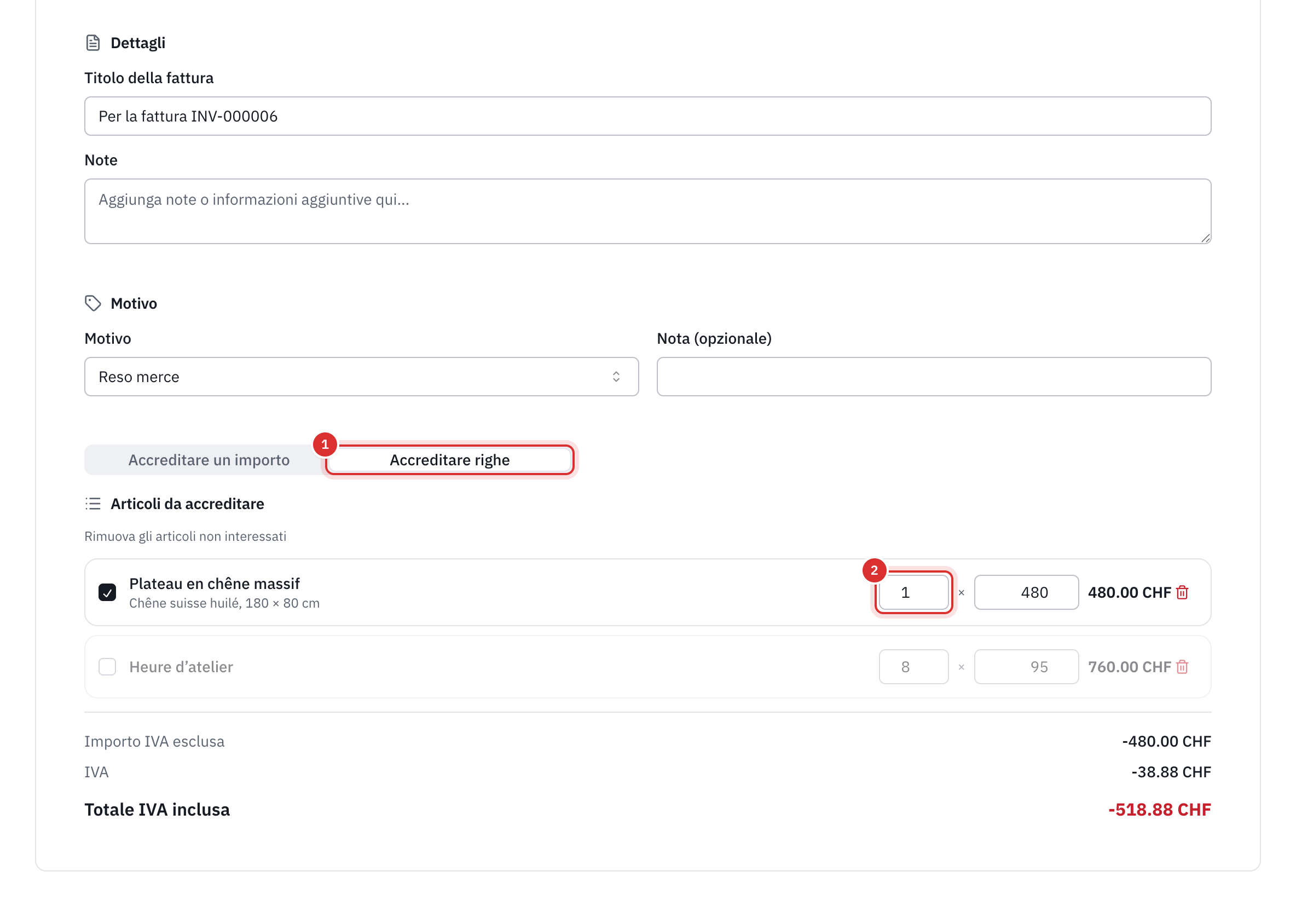Focus the Note text area

click(x=647, y=212)
